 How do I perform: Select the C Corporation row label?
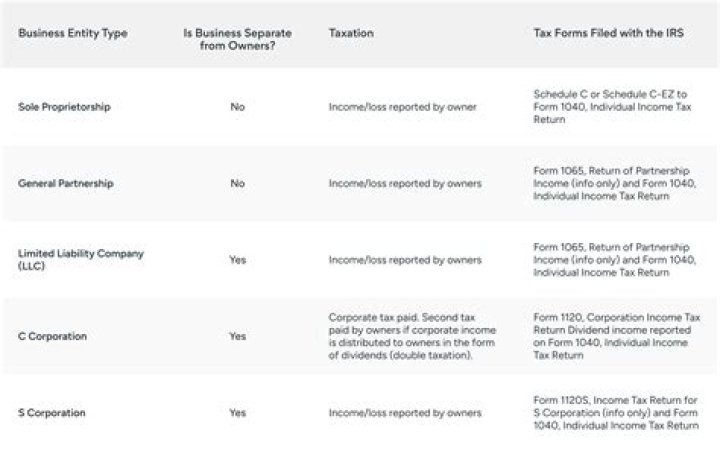point(52,336)
